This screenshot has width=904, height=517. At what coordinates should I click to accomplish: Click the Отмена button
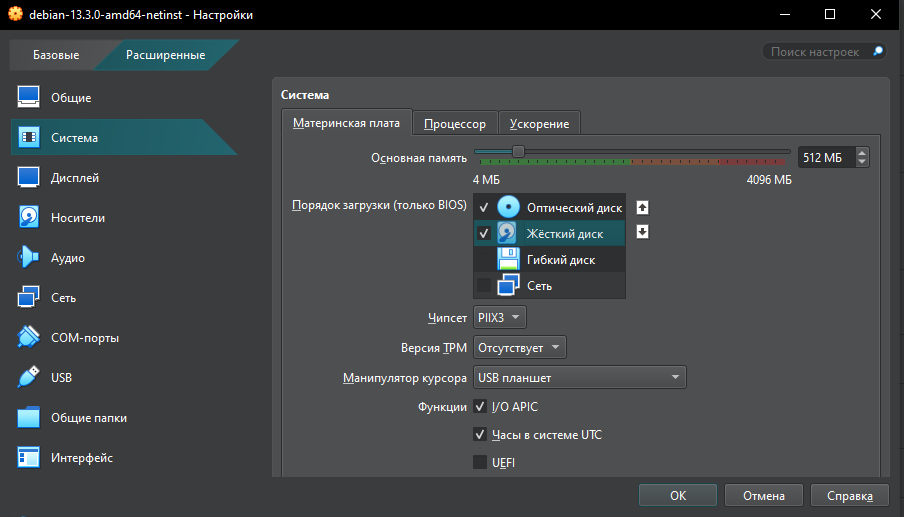point(762,495)
